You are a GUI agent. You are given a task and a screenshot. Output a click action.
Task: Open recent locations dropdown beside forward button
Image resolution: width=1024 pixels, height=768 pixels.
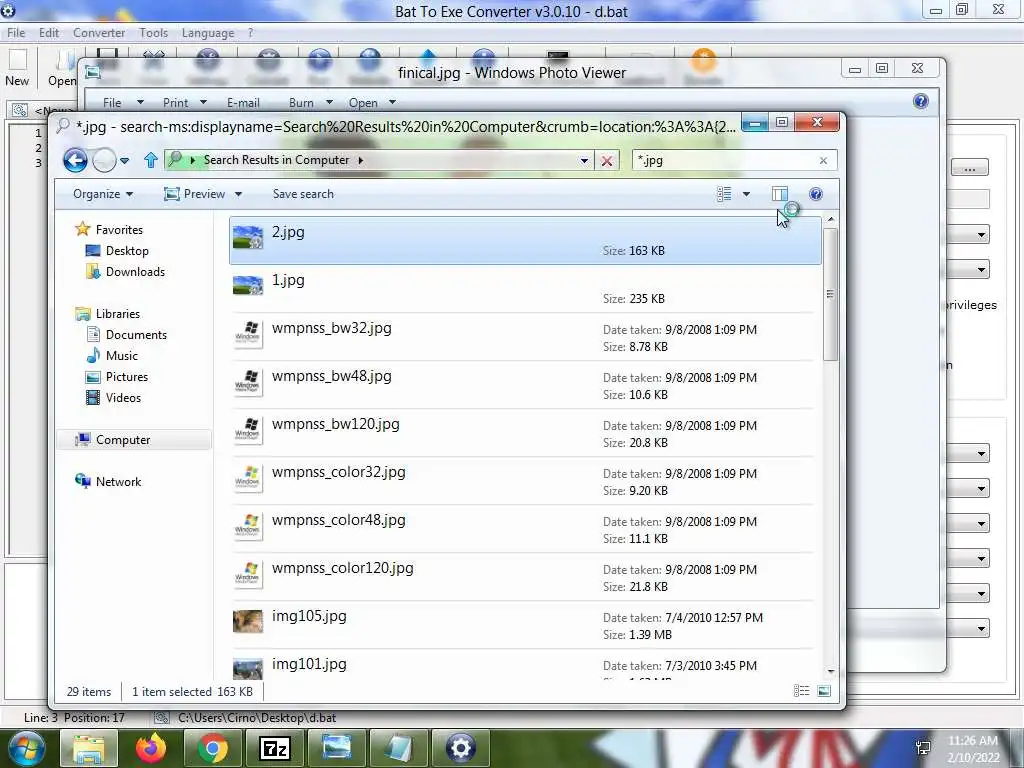pos(125,161)
